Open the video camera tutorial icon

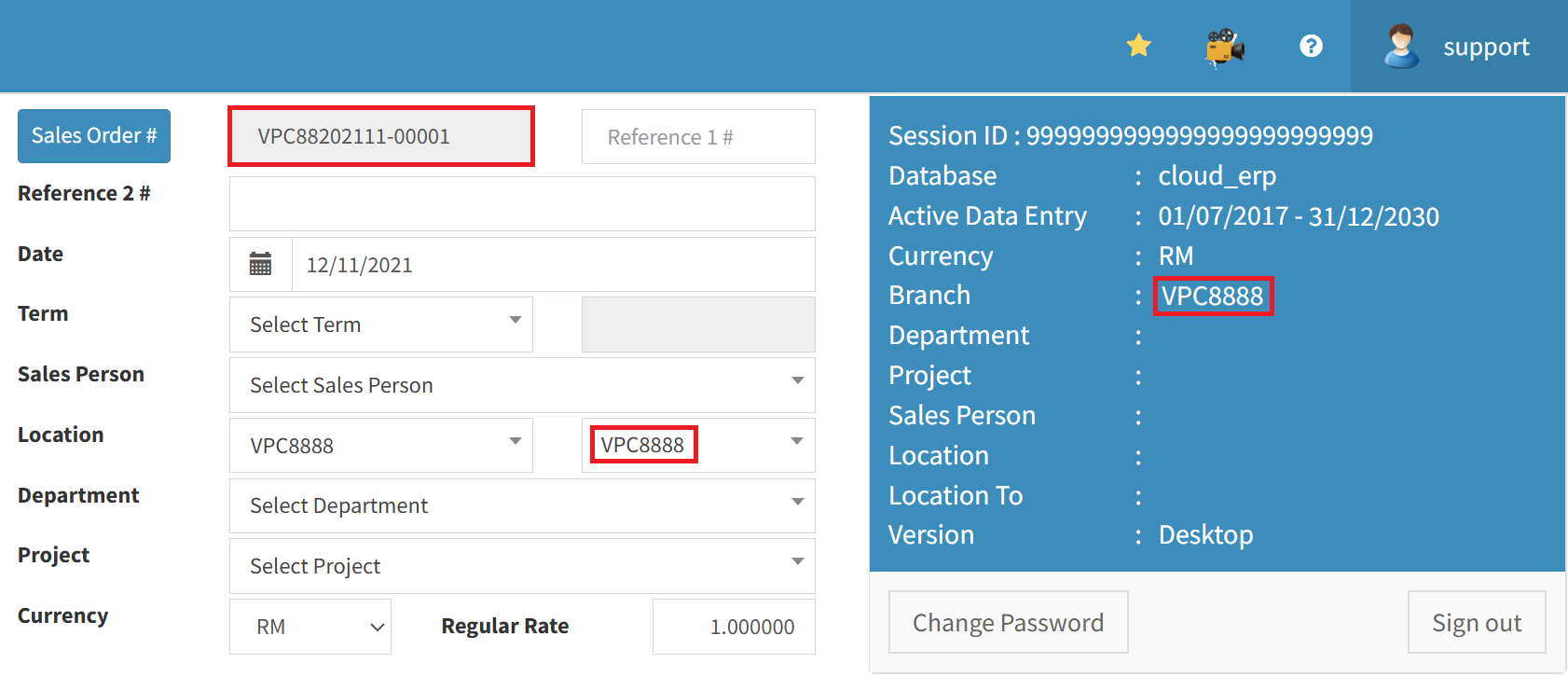[x=1225, y=46]
